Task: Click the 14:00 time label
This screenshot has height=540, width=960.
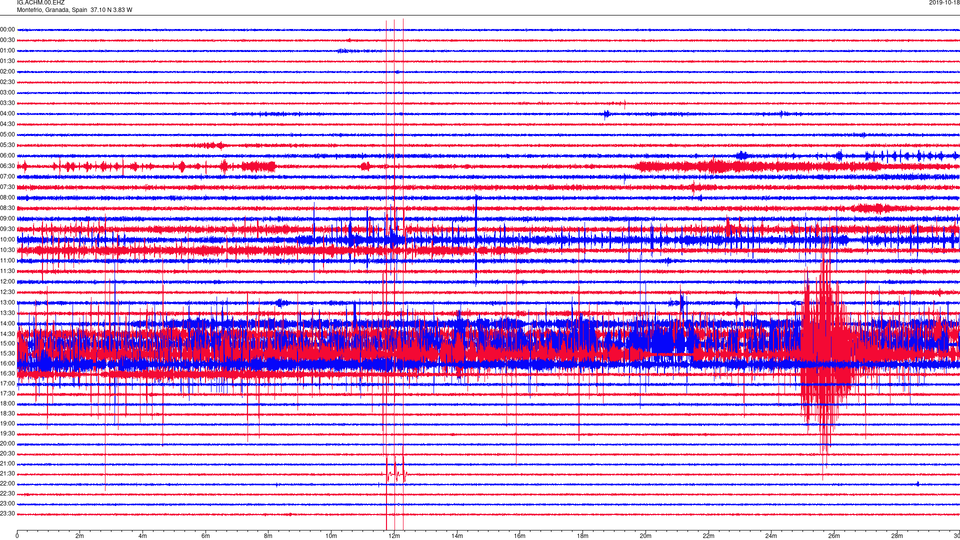Action: [8, 324]
